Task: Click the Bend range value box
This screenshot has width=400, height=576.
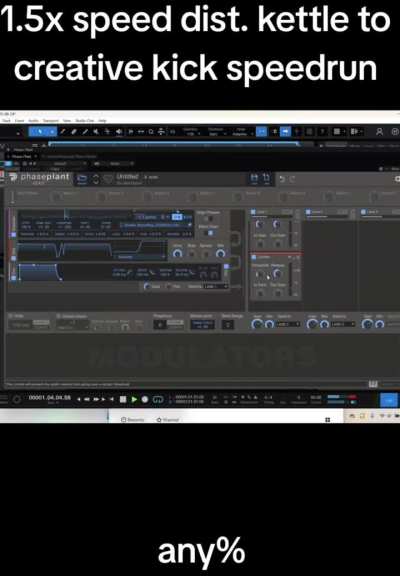Action: [227, 325]
